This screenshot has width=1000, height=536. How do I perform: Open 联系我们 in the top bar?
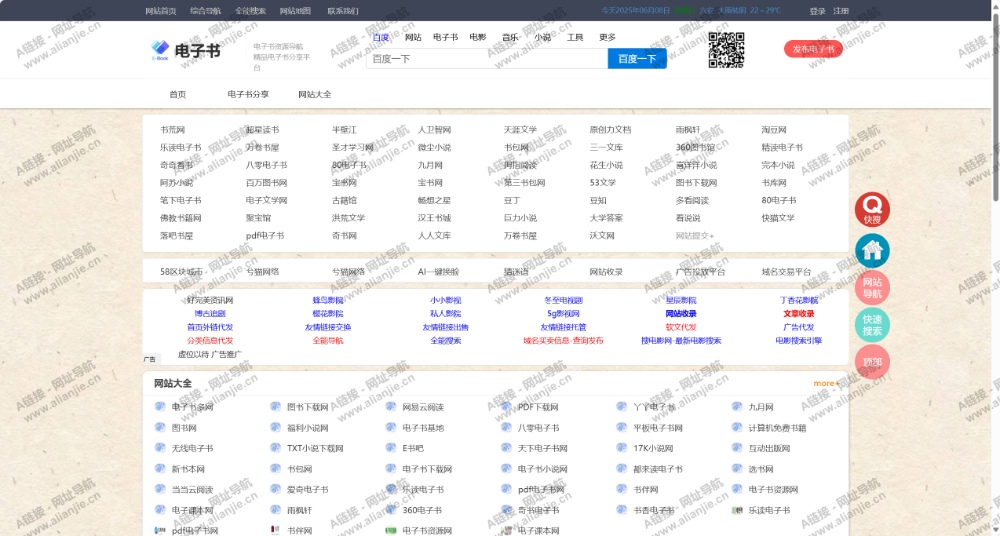[343, 11]
